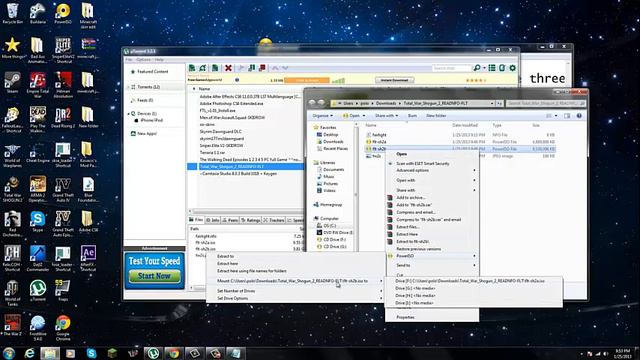Screen dimensions: 640x360
Task: Choose Set Number of Drives in PowerISO submenu
Action: [x=295, y=291]
